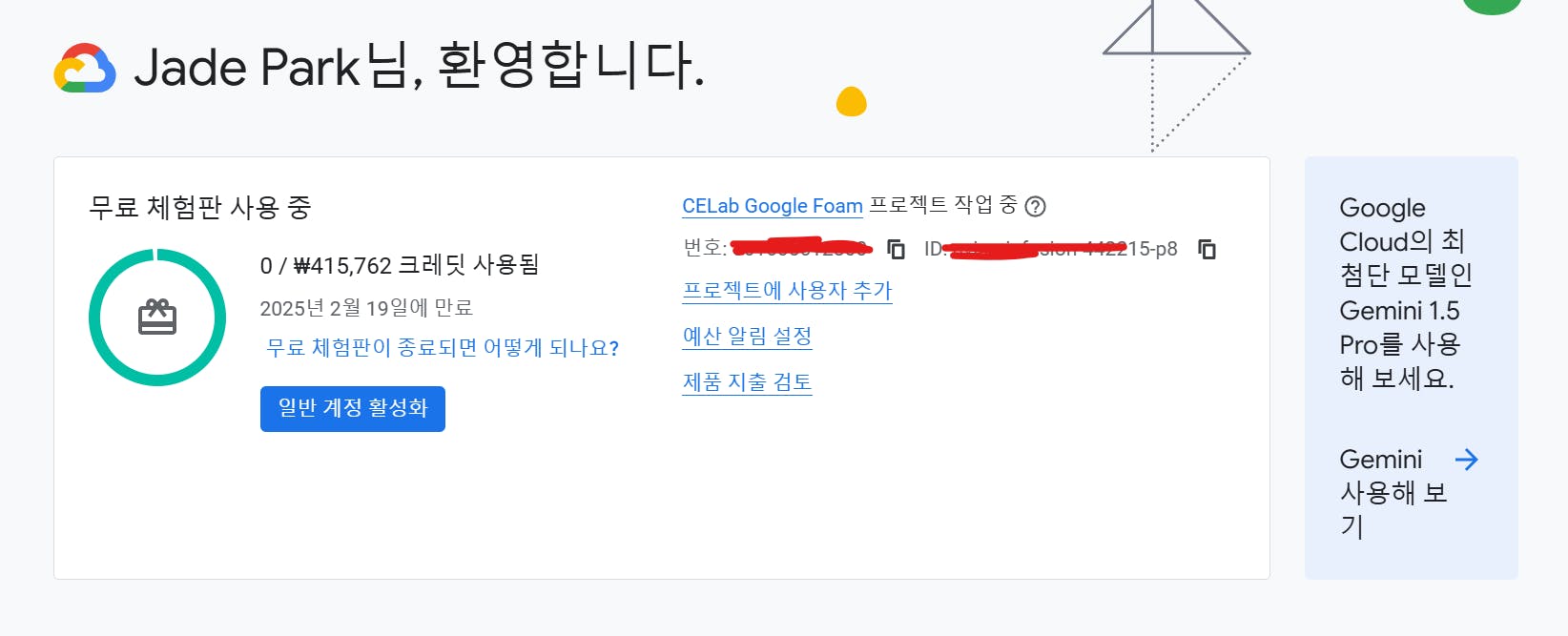Screen dimensions: 1568x636
Task: Open the 제품 지출 검토 link
Action: (x=747, y=382)
